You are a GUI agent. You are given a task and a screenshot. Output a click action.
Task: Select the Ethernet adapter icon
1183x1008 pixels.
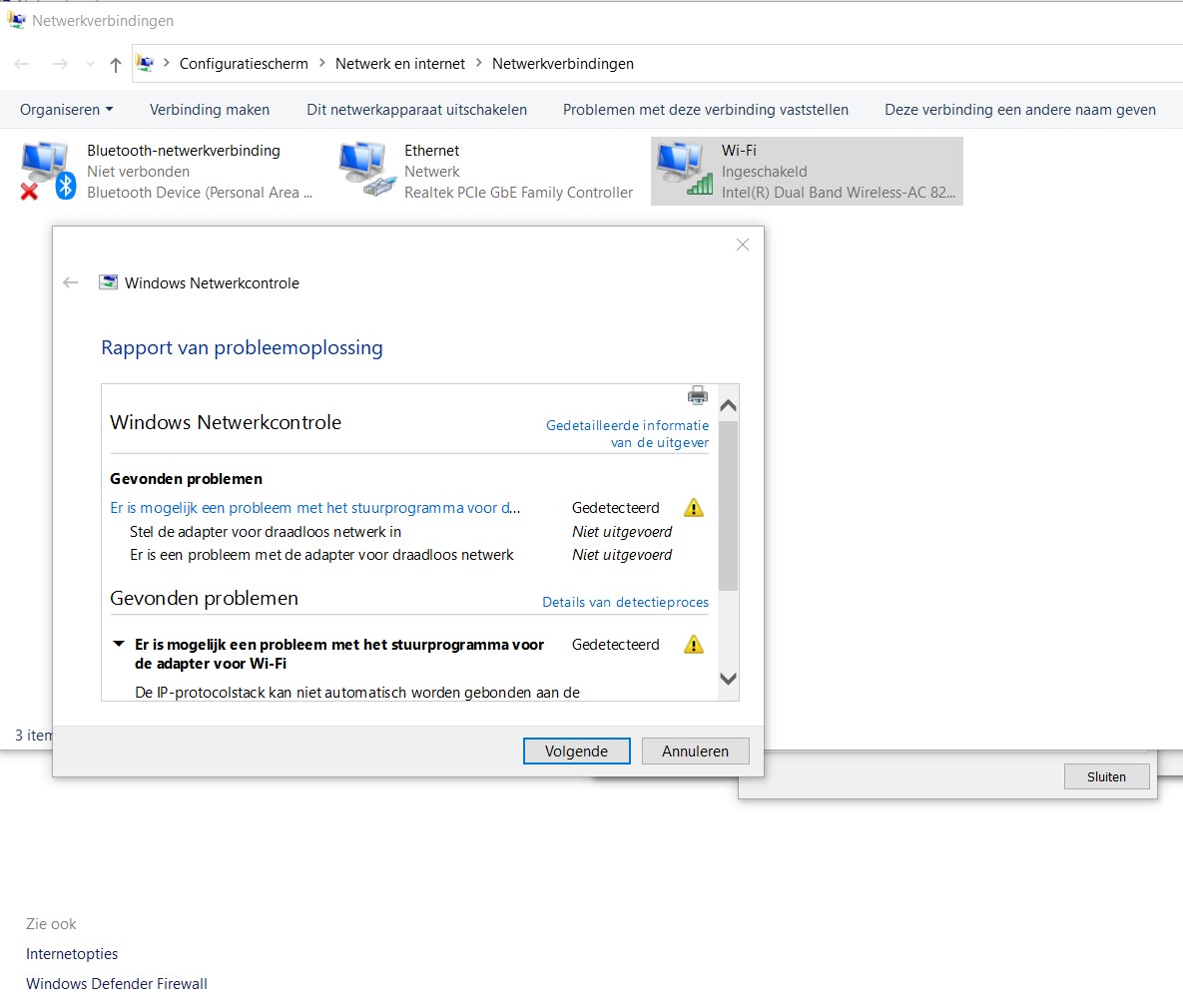pyautogui.click(x=367, y=171)
